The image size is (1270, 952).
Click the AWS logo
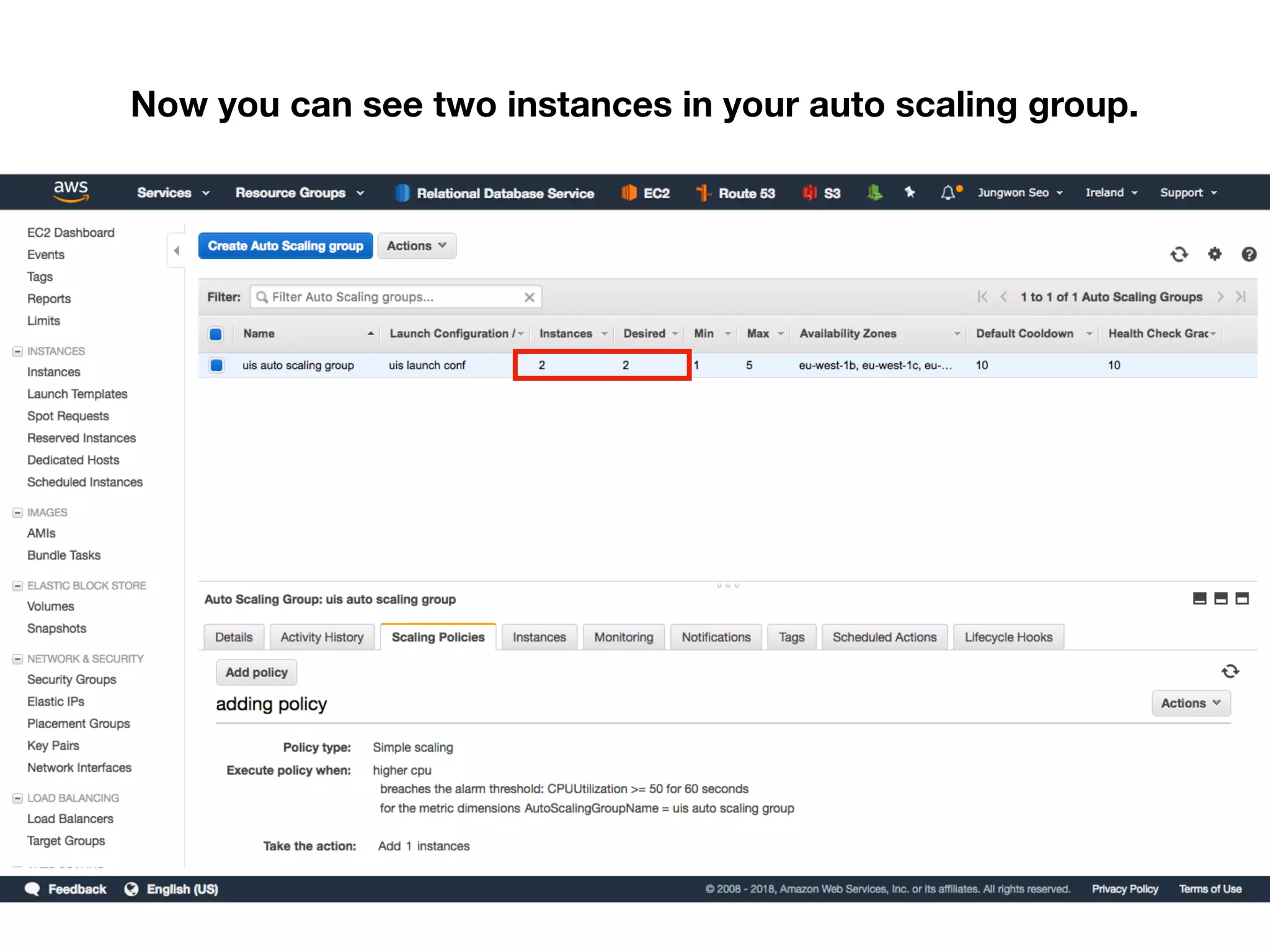point(71,192)
